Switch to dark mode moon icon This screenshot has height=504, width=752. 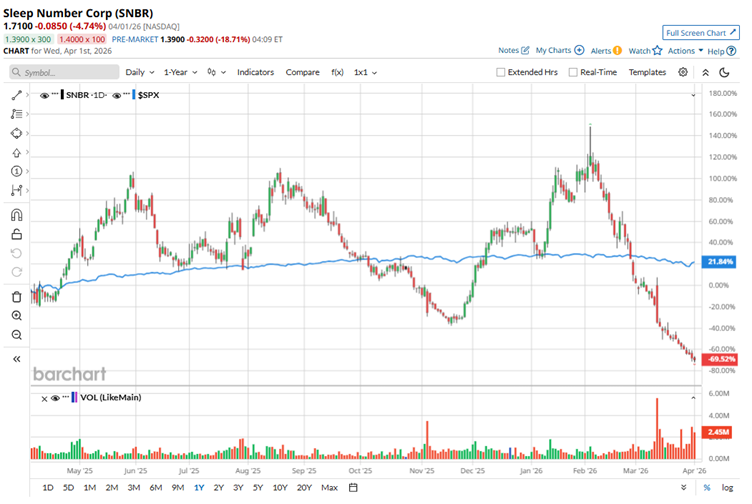point(725,72)
